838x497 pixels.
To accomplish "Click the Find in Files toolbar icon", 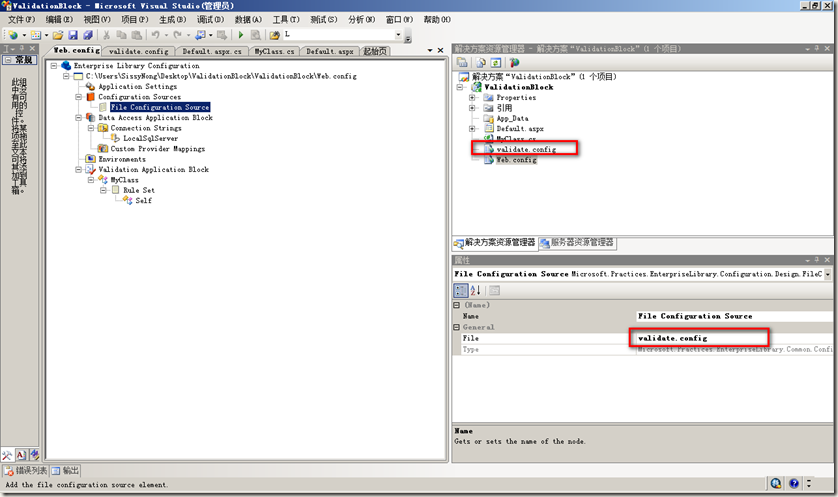I will 274,35.
